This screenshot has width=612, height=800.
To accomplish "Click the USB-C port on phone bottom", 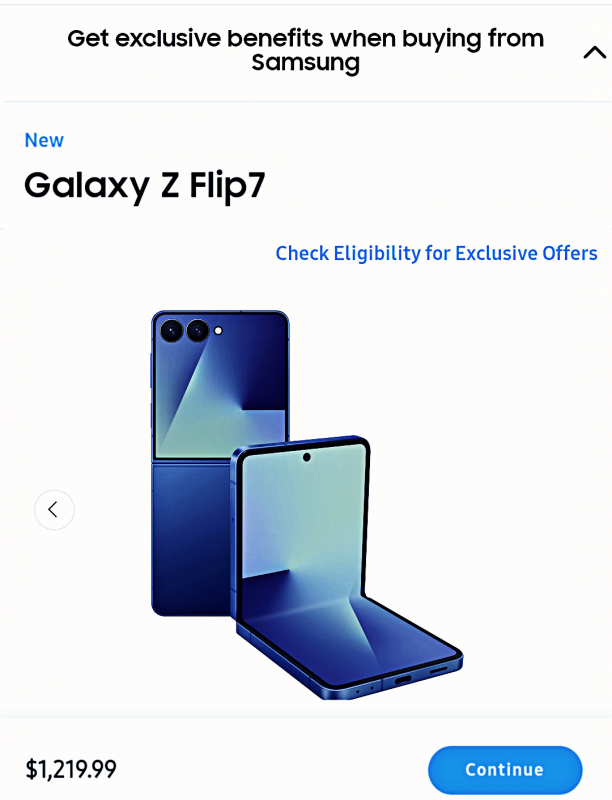I will (403, 680).
